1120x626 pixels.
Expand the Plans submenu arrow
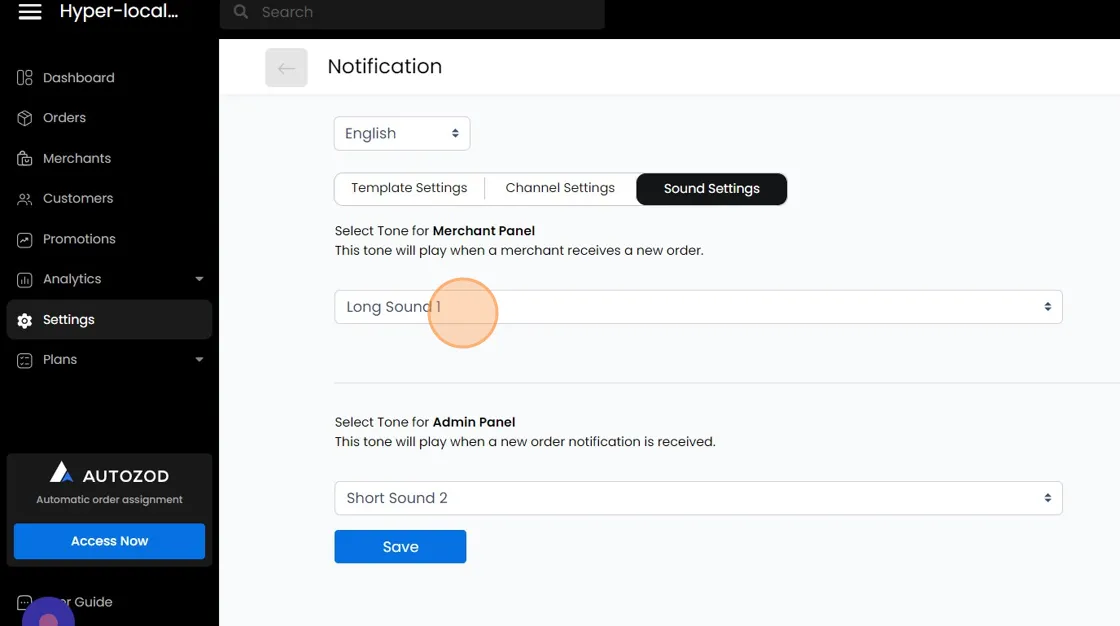coord(199,359)
